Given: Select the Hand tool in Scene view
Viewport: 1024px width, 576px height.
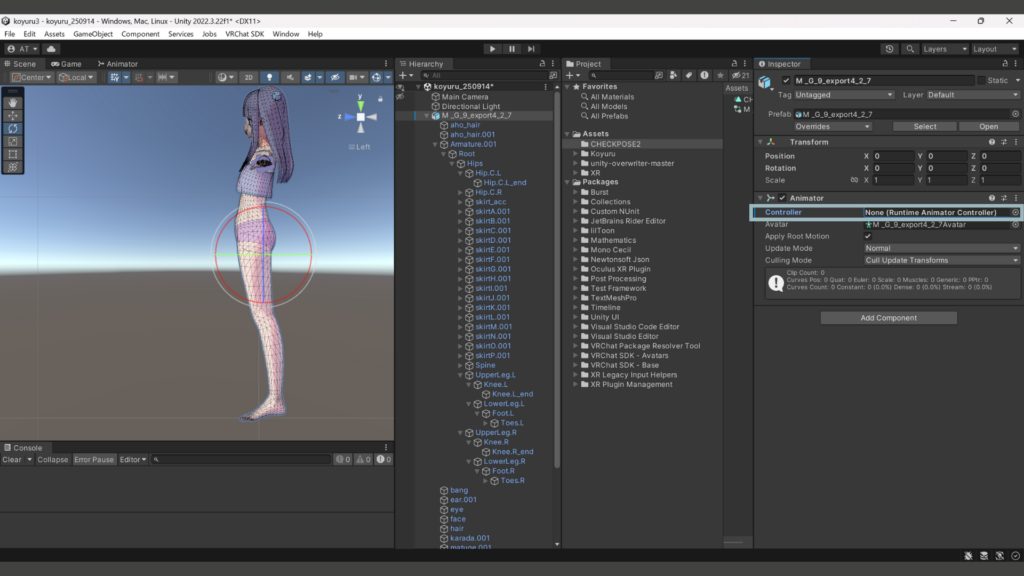Looking at the screenshot, I should point(13,102).
